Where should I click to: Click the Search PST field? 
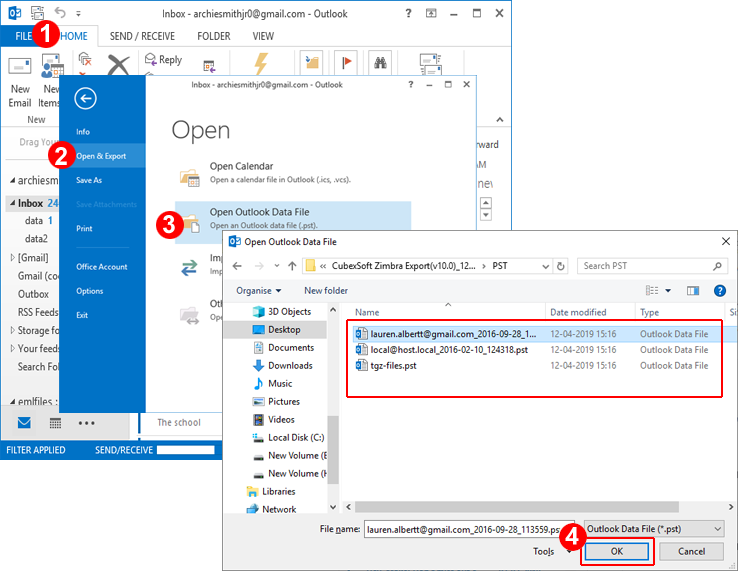pyautogui.click(x=652, y=266)
